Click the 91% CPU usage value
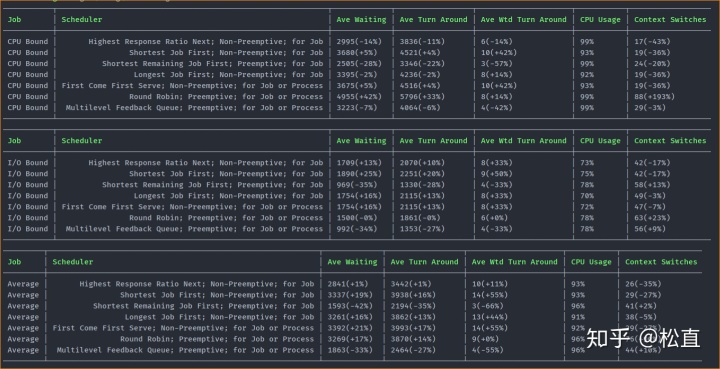Screen dimensions: 720x369 point(578,317)
